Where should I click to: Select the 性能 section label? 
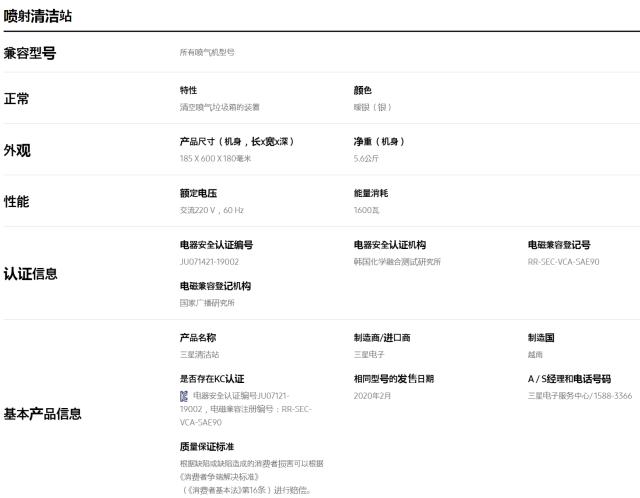tap(16, 201)
